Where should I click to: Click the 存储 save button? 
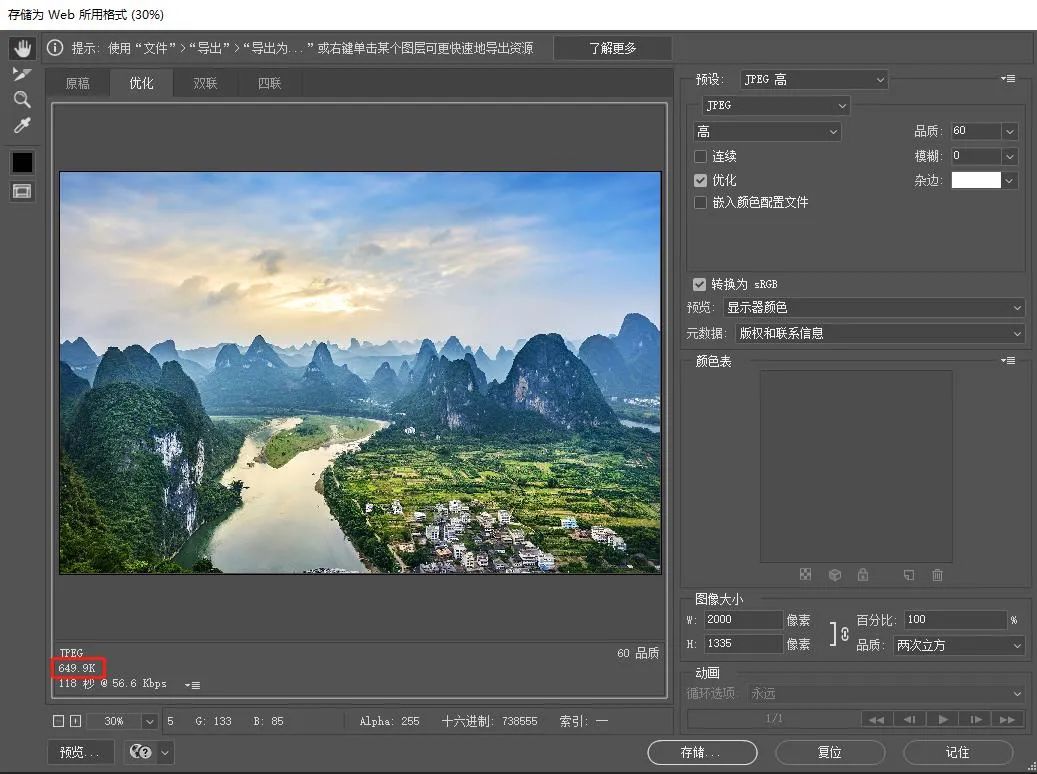(x=702, y=752)
